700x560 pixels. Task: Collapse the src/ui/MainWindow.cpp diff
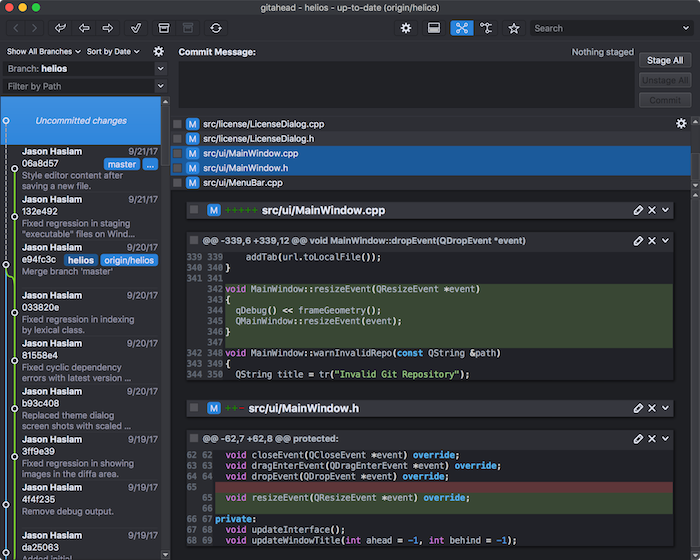tap(666, 210)
